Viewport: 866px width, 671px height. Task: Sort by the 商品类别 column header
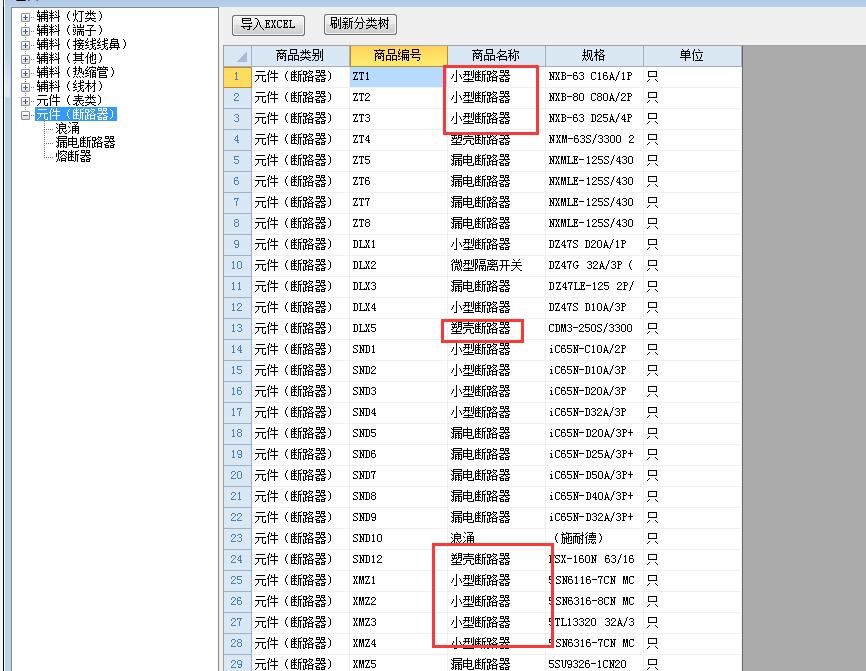coord(300,55)
